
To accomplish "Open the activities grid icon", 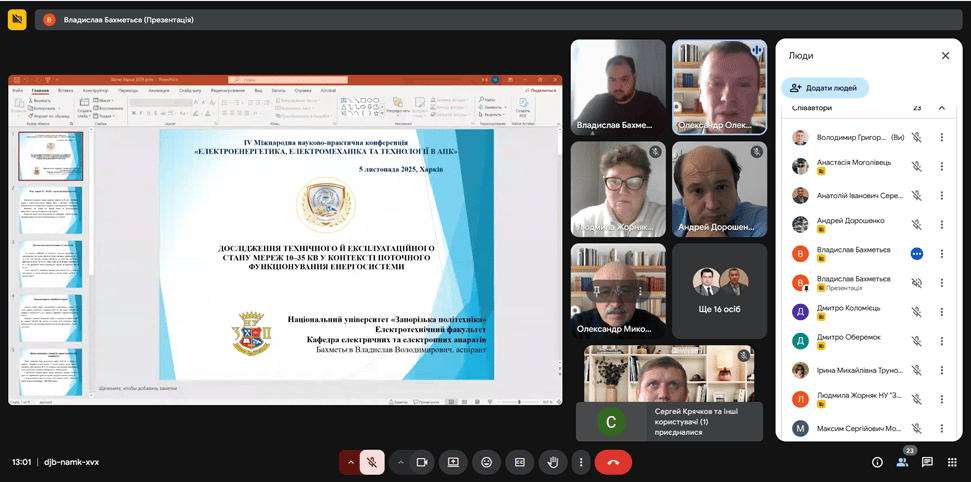I will tap(951, 462).
